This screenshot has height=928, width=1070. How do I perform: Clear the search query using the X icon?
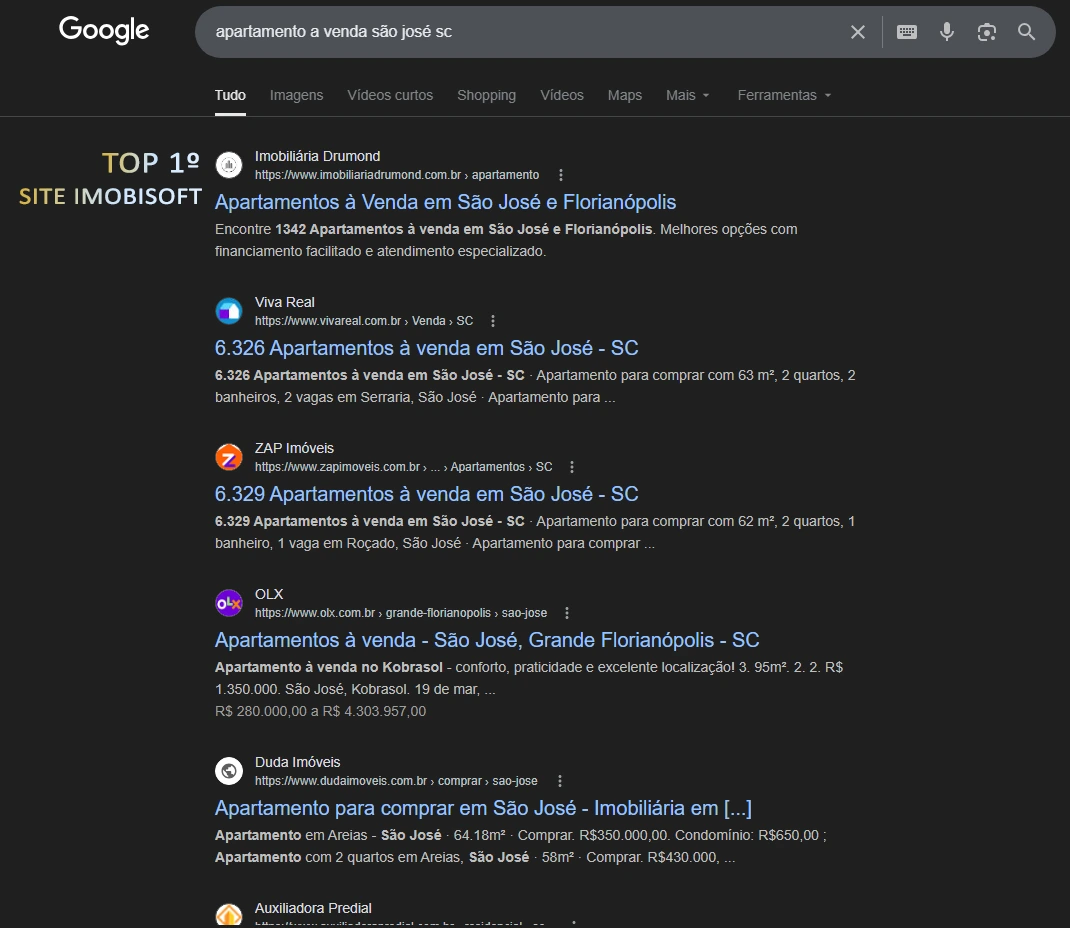click(x=857, y=31)
